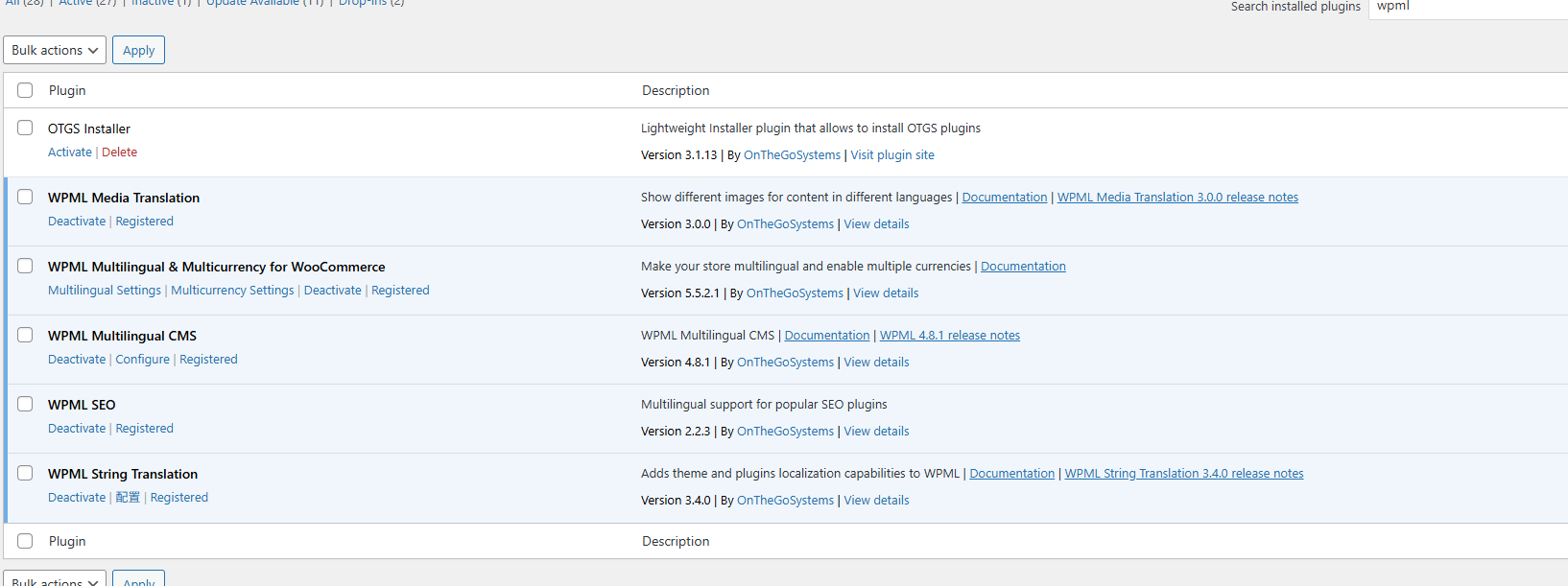Image resolution: width=1568 pixels, height=586 pixels.
Task: Toggle the WPML SEO plugin checkbox
Action: 25,404
